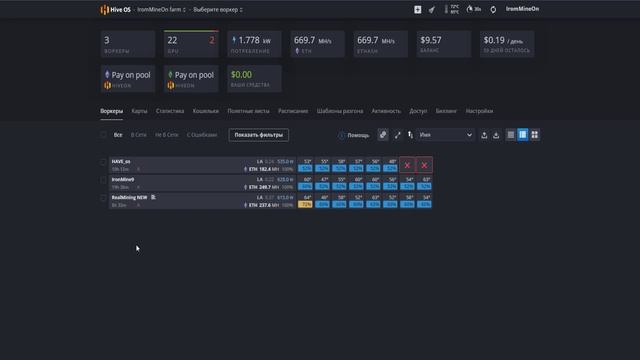Tick the HAVE_os worker checkbox
The height and width of the screenshot is (360, 640).
(103, 162)
